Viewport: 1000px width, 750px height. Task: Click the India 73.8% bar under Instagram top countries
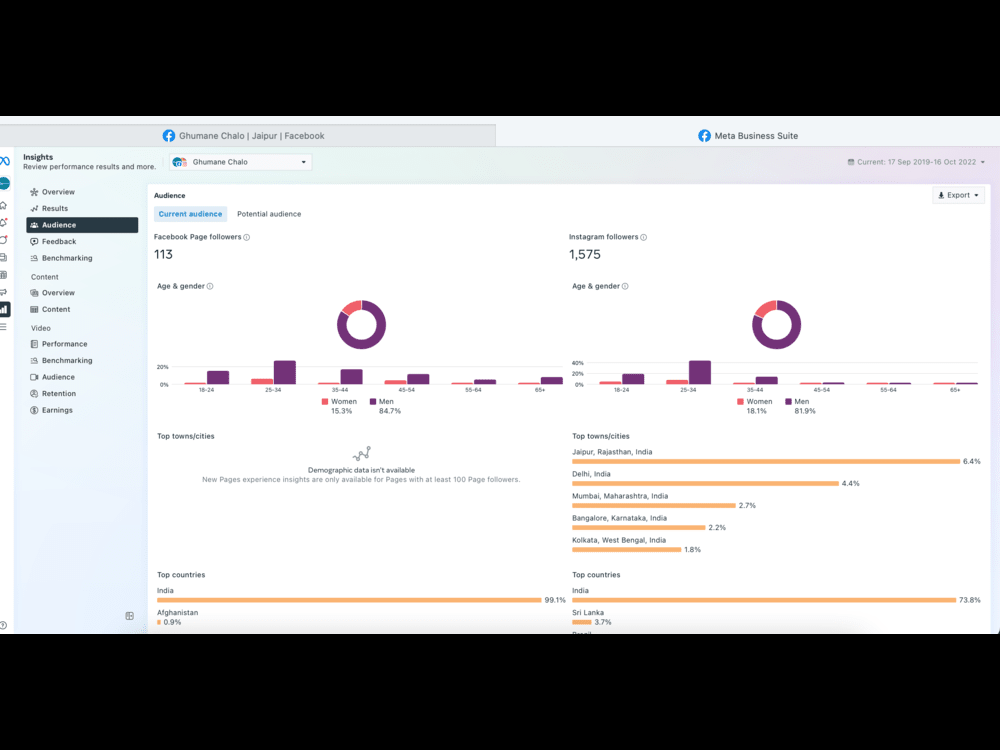[x=764, y=600]
